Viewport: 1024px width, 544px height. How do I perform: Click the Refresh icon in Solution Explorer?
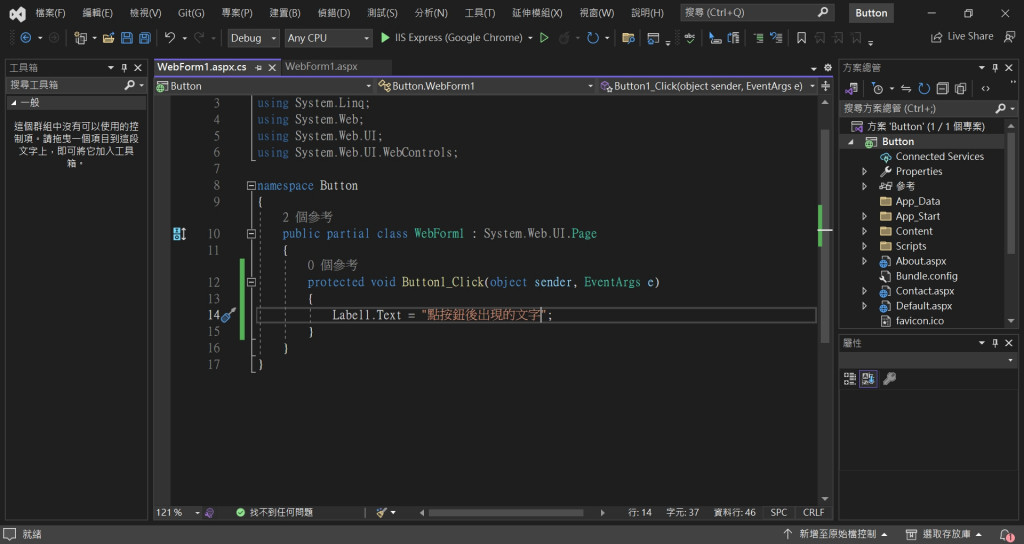pos(924,88)
